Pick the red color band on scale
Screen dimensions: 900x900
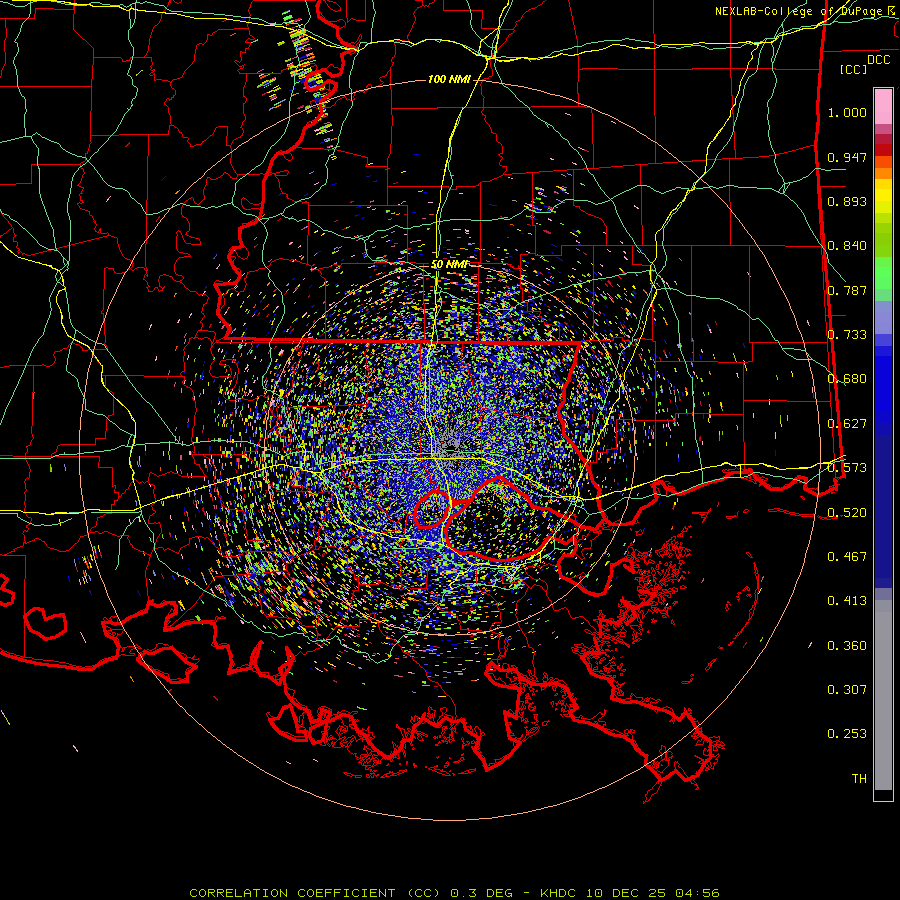883,150
